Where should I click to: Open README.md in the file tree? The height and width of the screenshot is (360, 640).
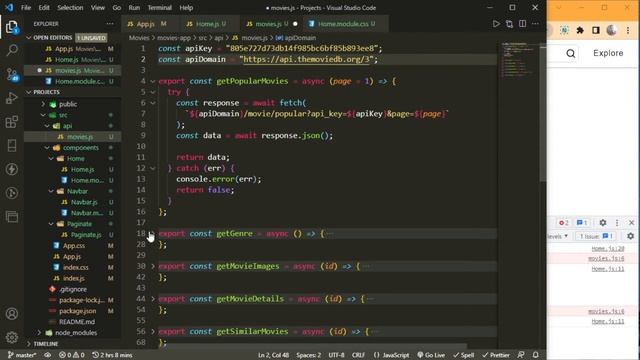[76, 322]
